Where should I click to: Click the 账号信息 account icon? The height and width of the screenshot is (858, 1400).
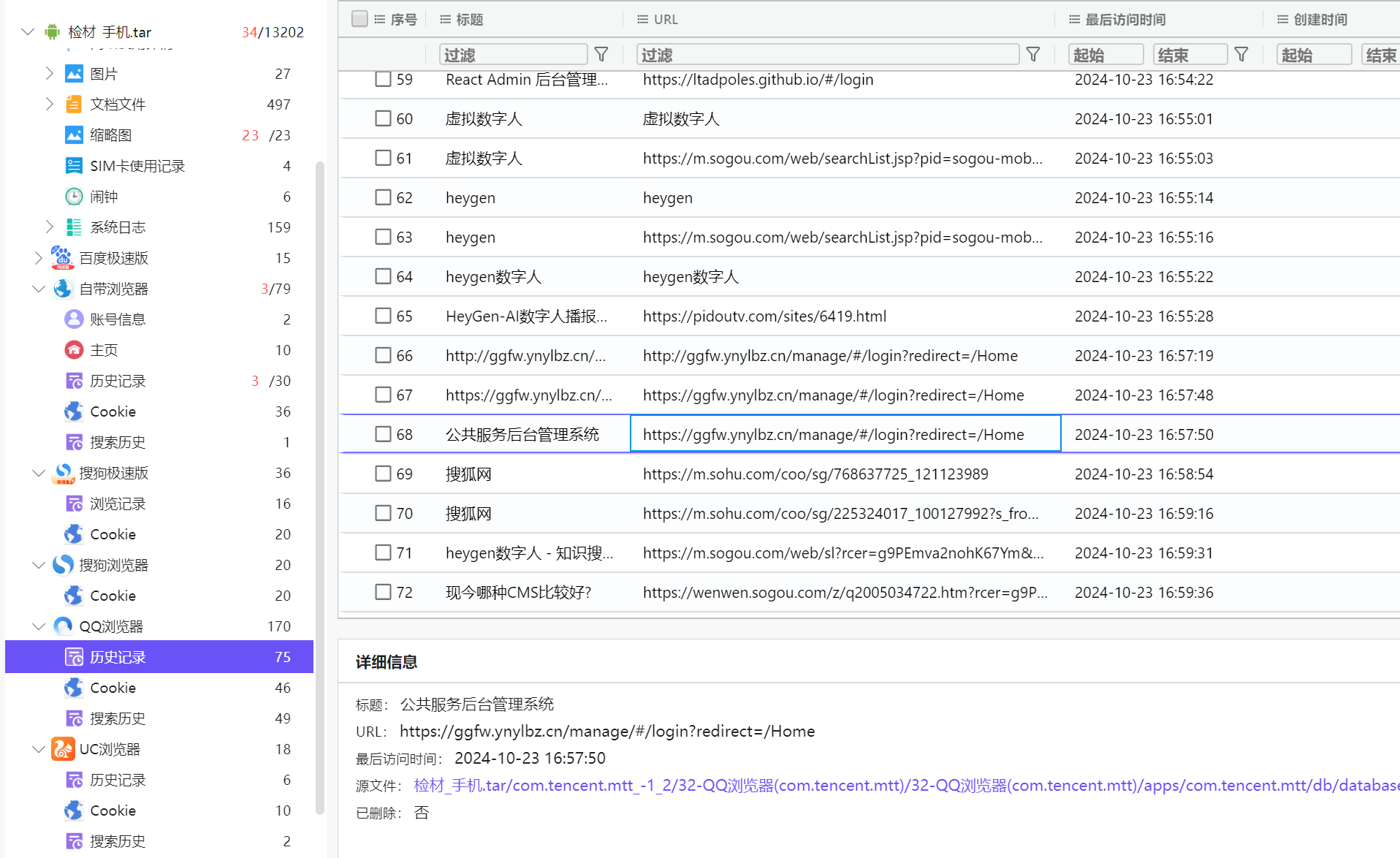[74, 319]
